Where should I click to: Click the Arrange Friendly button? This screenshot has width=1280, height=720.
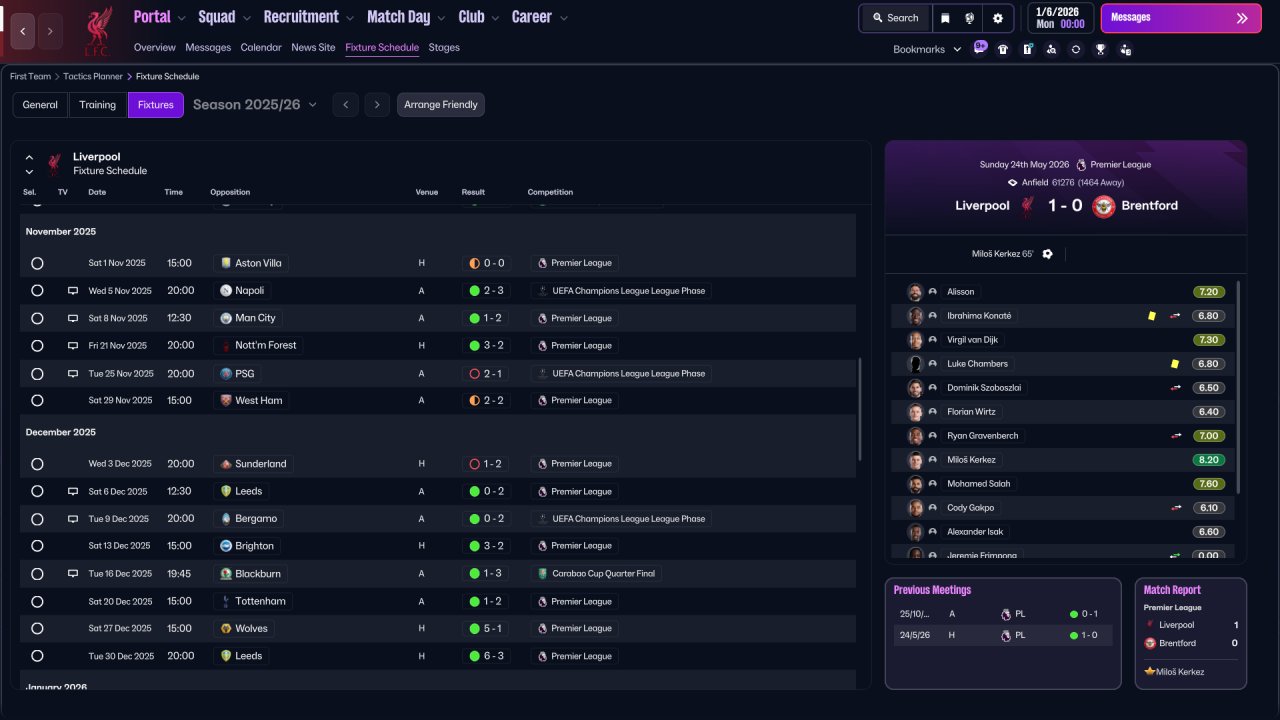click(441, 105)
